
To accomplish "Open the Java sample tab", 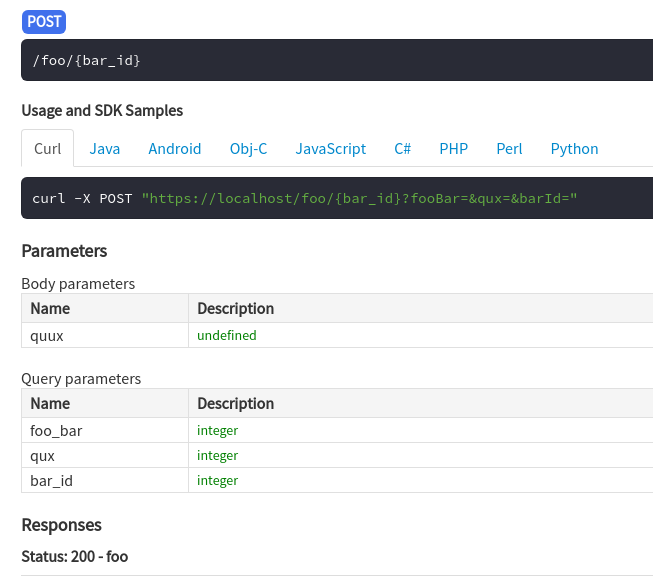I will pyautogui.click(x=104, y=149).
